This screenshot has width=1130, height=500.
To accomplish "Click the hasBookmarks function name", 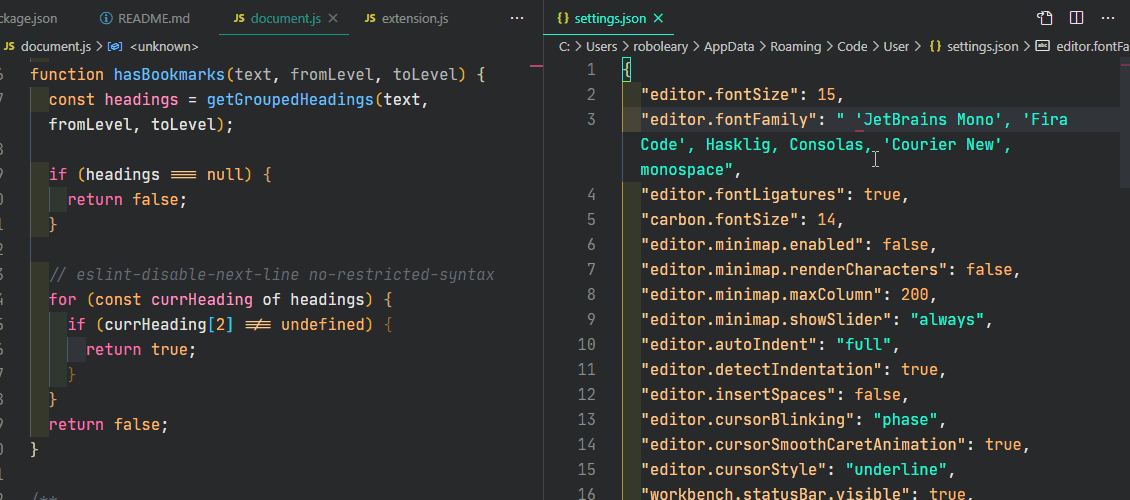I will (x=170, y=74).
